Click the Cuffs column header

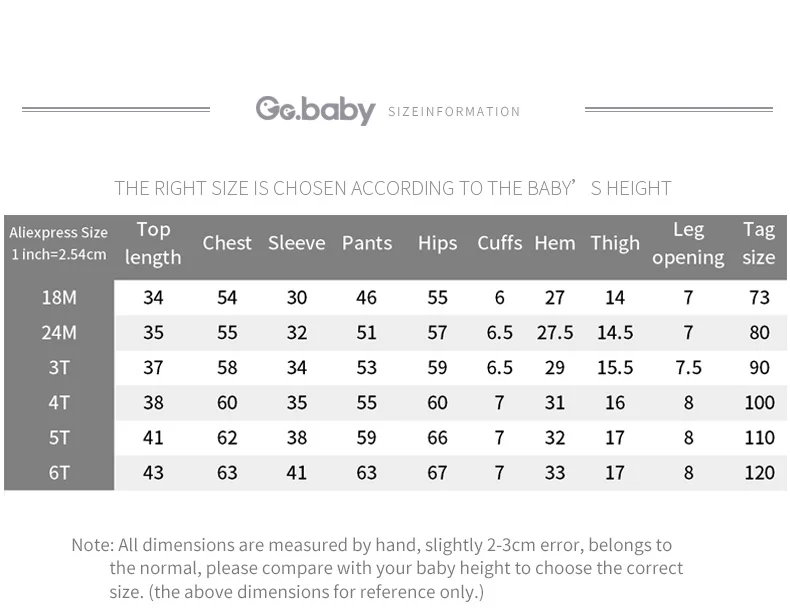click(x=499, y=243)
